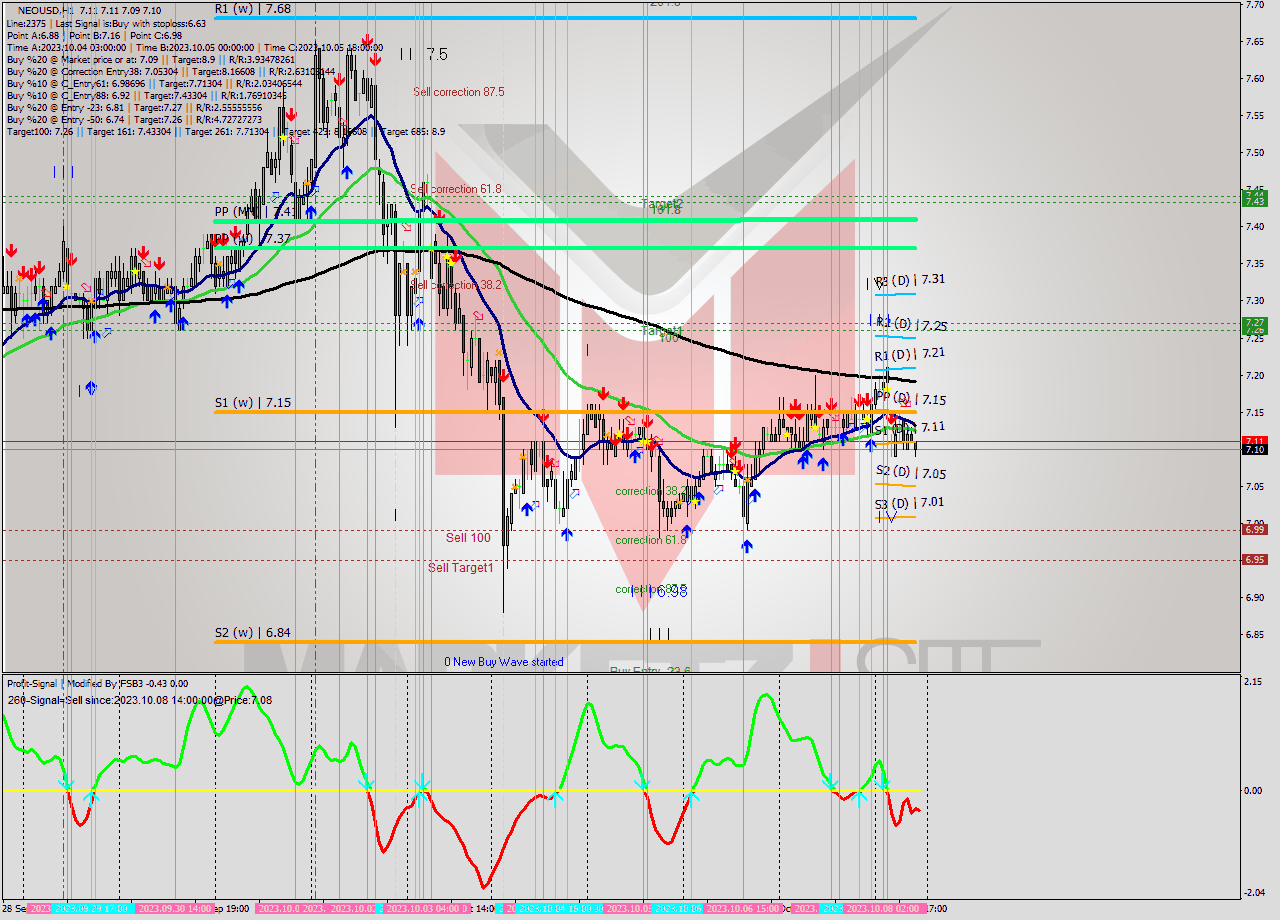Click the '2023.10.06 15:00' time marker
The image size is (1280, 920).
coord(743,908)
